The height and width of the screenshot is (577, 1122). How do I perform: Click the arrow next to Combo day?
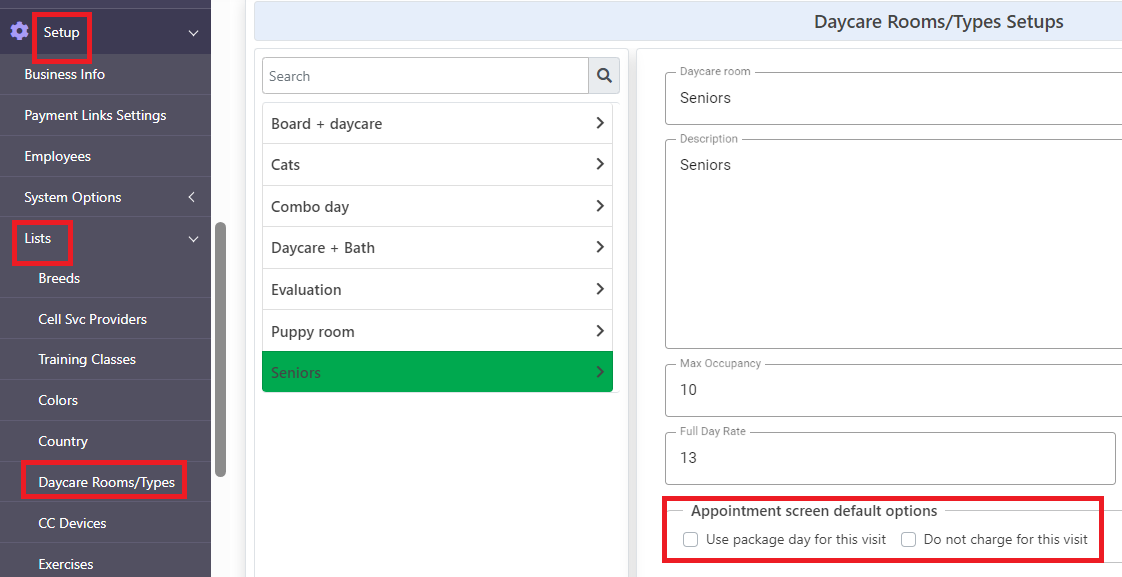click(x=600, y=206)
